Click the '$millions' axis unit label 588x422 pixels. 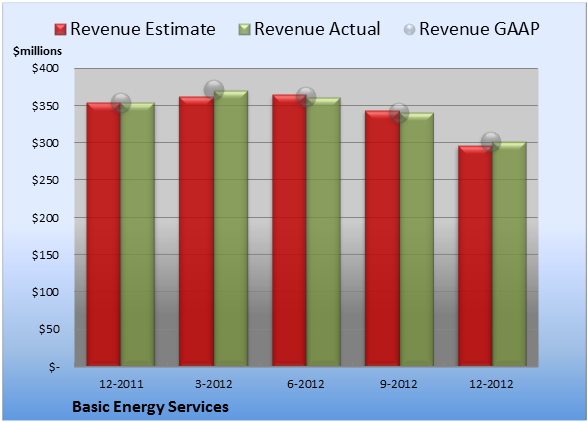(38, 51)
